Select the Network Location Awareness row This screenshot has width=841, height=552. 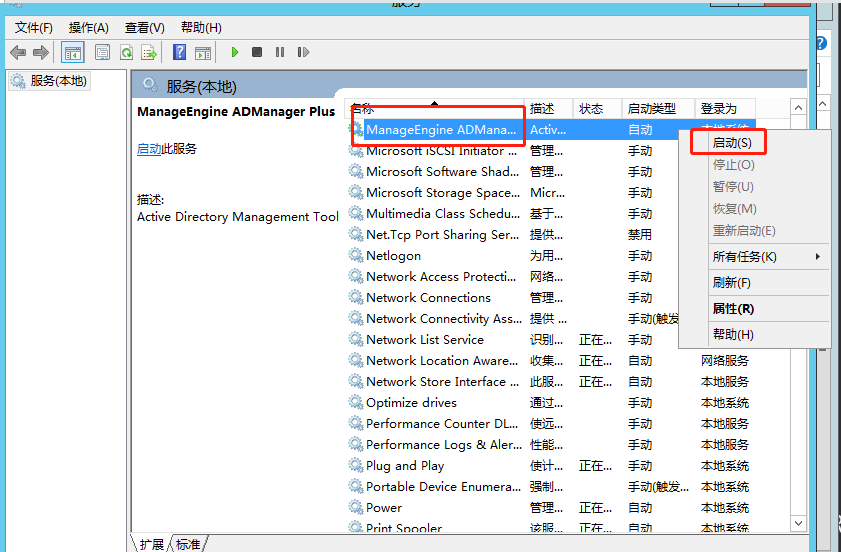pyautogui.click(x=551, y=360)
